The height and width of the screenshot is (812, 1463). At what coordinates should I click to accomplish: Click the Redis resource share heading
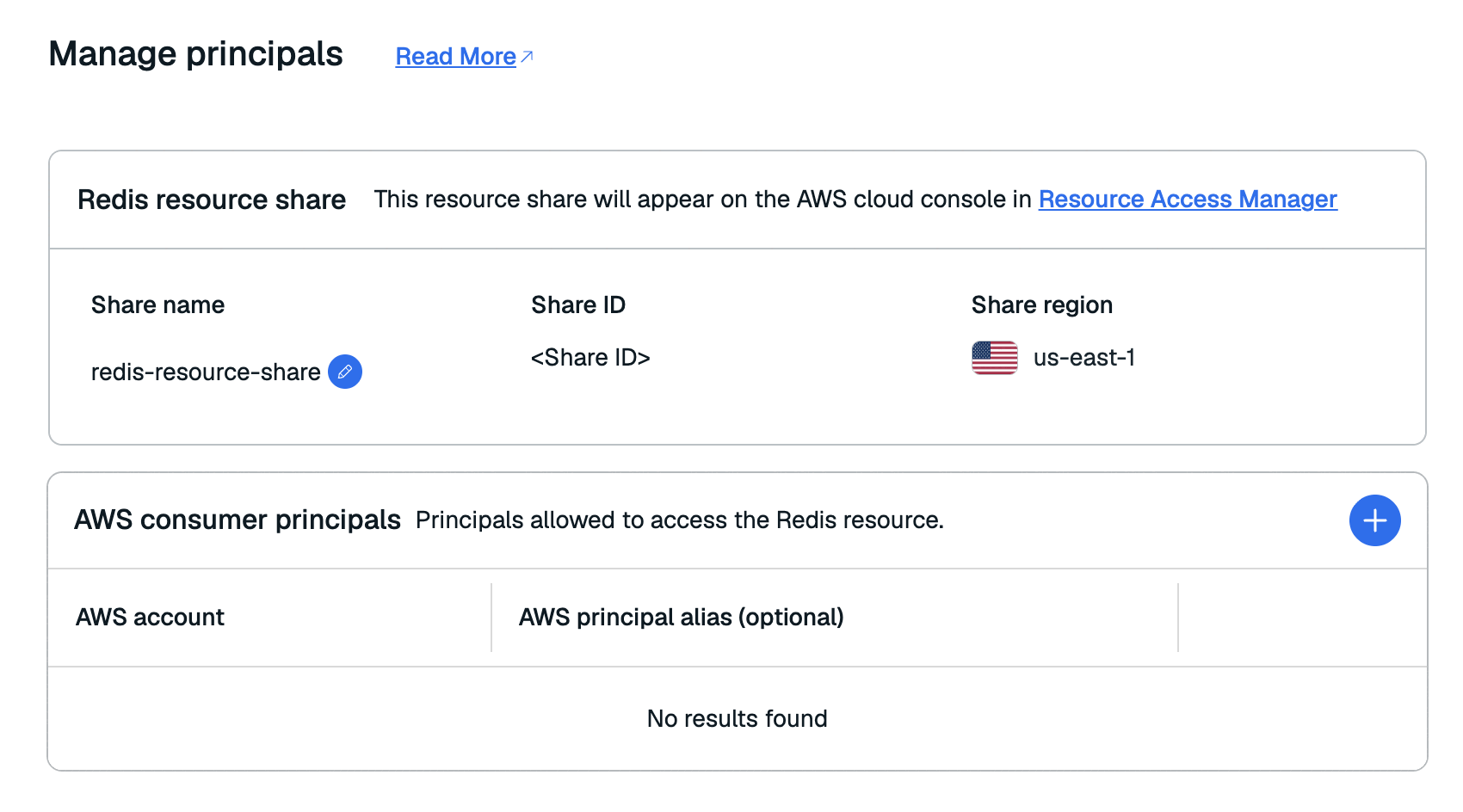(x=212, y=200)
